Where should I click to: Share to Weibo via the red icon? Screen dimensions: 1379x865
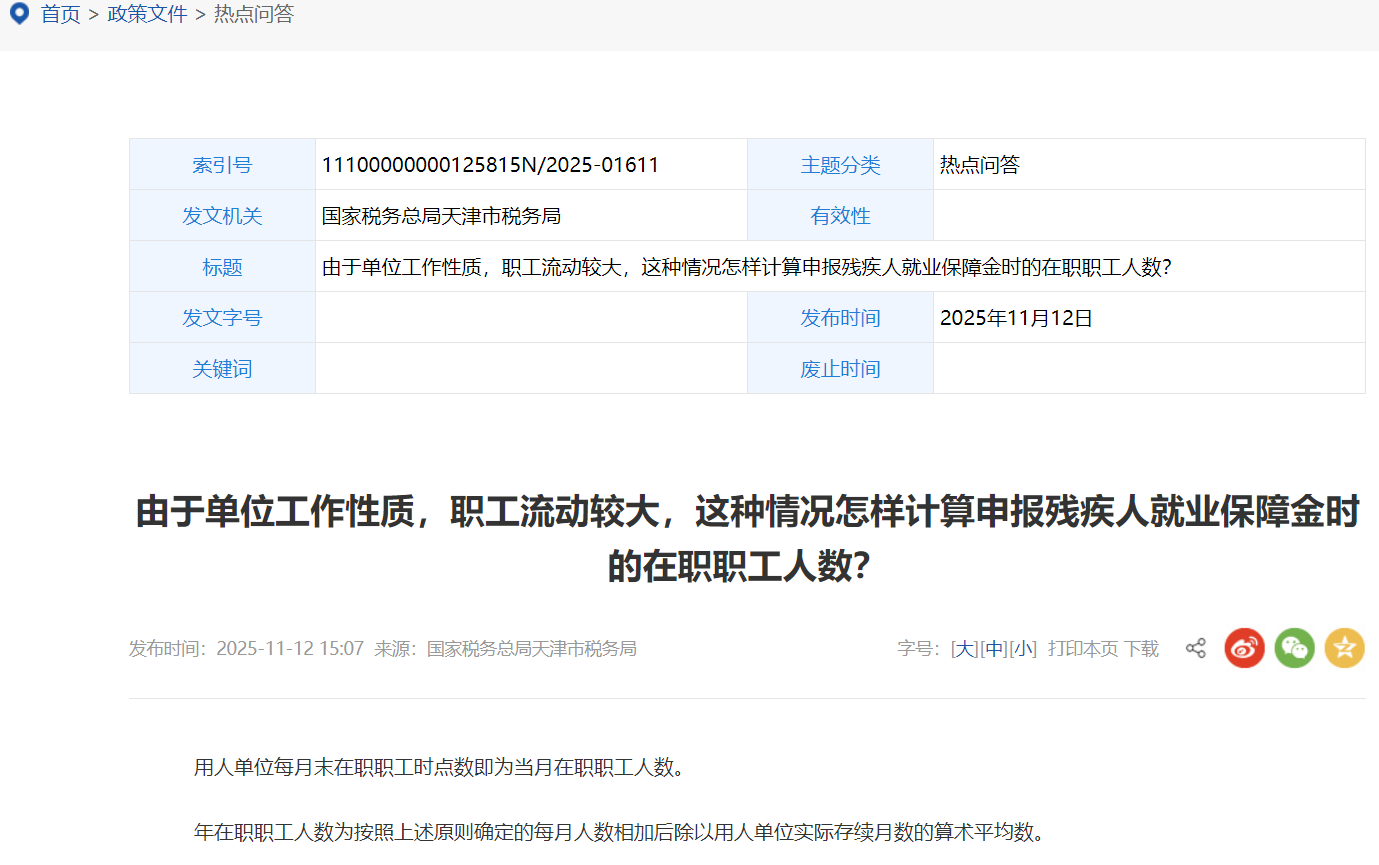(x=1245, y=648)
